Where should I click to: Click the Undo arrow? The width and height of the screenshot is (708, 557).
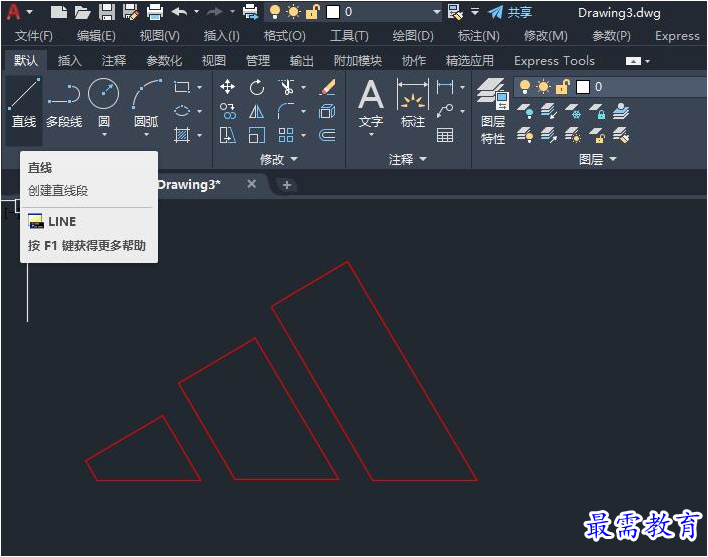(x=179, y=12)
